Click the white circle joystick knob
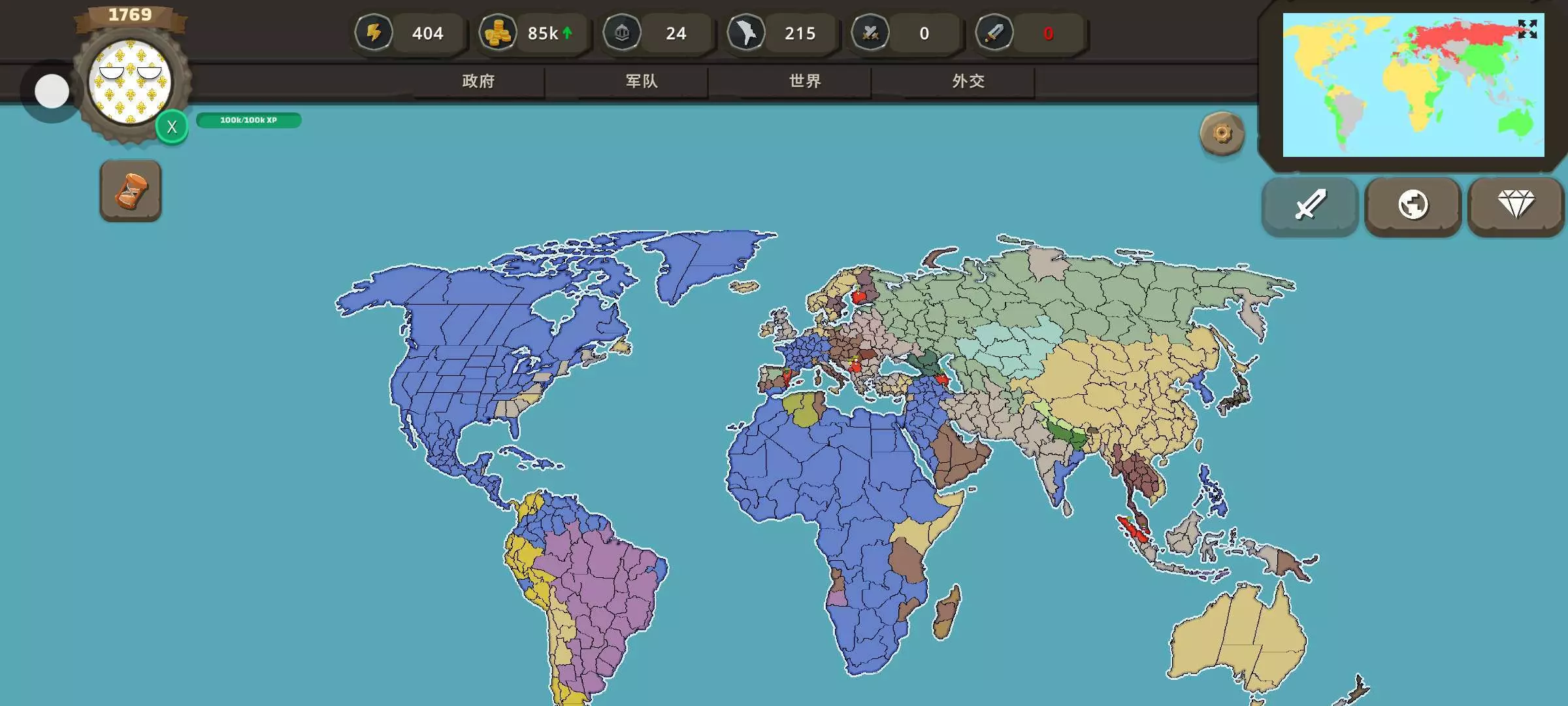The height and width of the screenshot is (706, 1568). point(52,91)
